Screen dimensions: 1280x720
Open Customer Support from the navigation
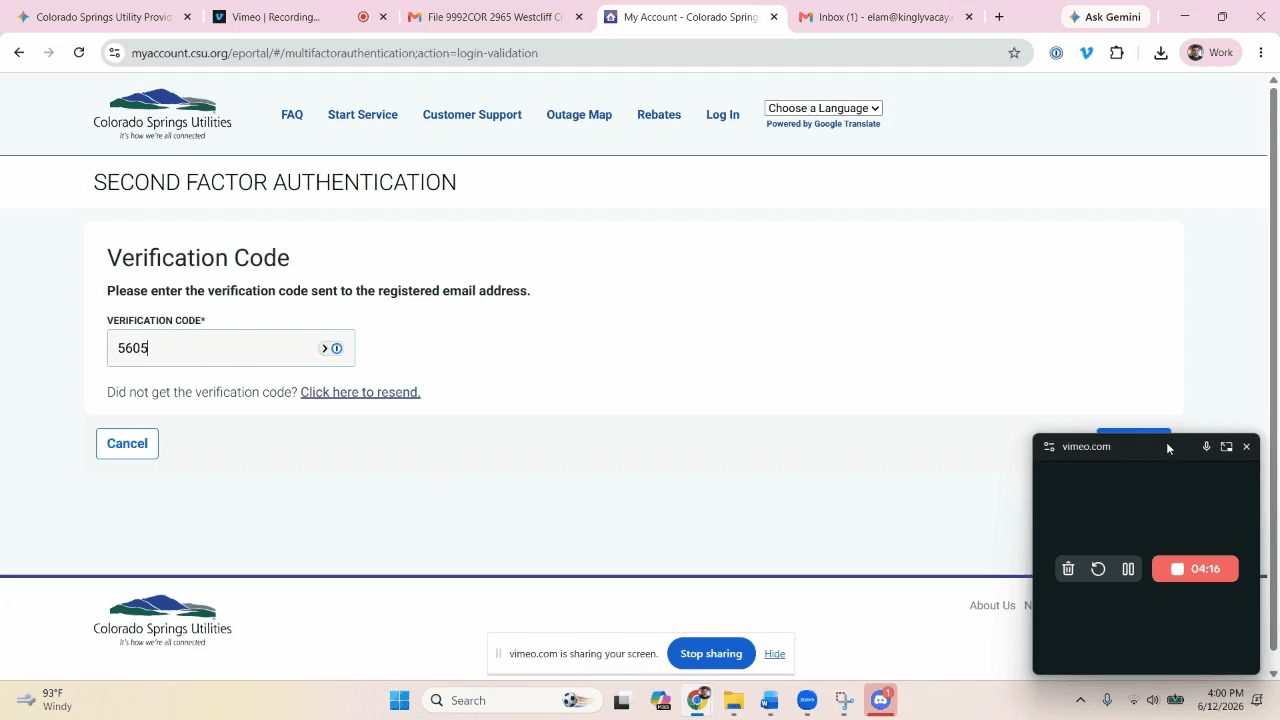(472, 115)
